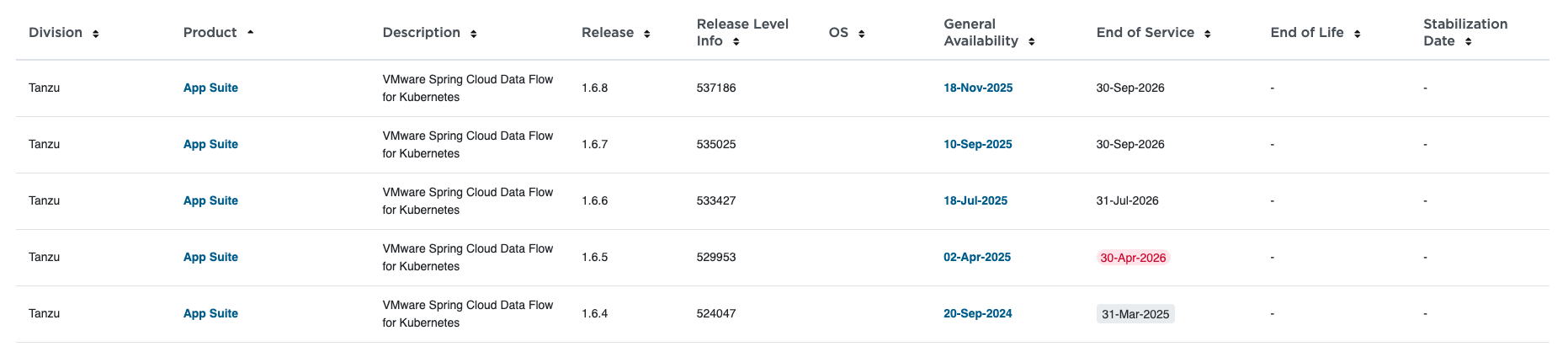
Task: Sort by General Availability icon
Action: (x=1032, y=42)
